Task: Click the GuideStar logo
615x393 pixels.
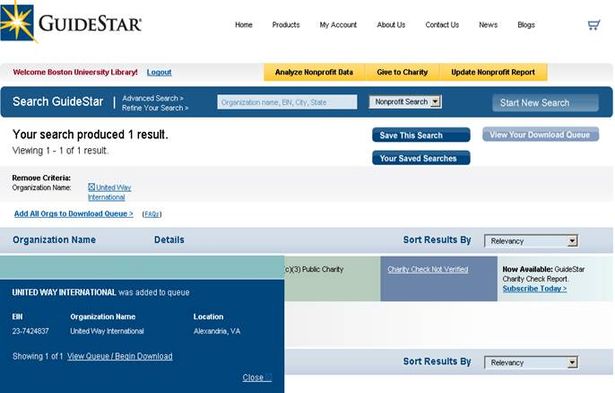Action: coord(71,22)
